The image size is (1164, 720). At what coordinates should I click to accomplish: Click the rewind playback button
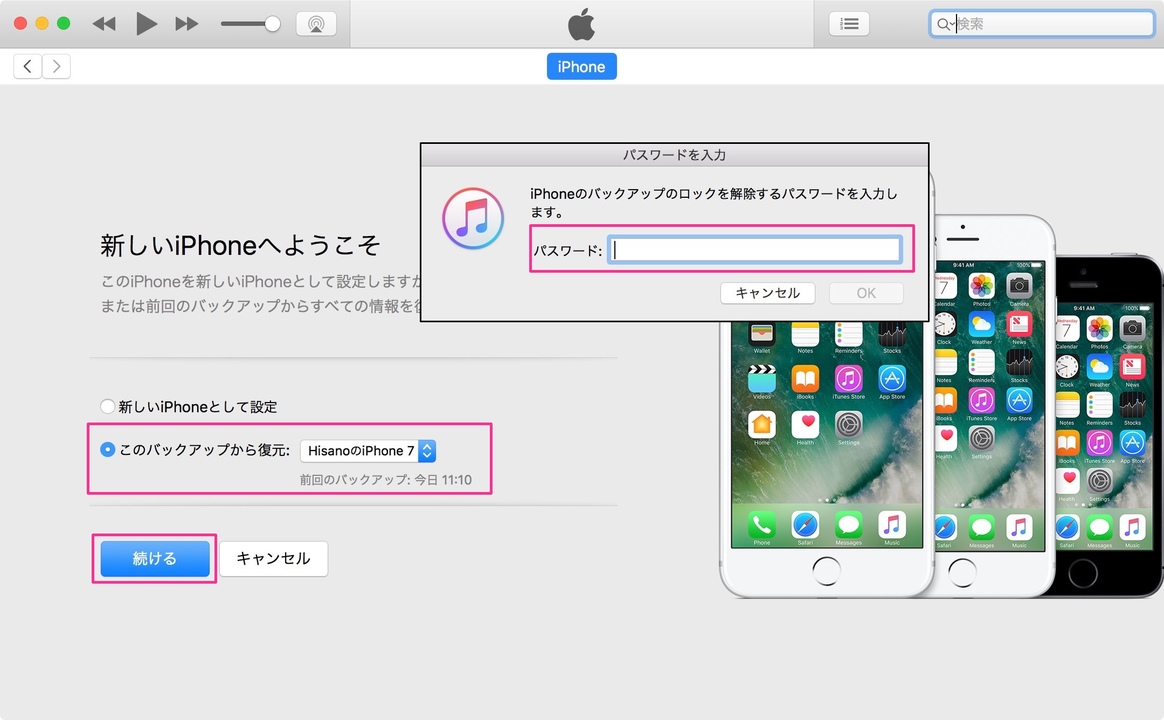tap(104, 24)
